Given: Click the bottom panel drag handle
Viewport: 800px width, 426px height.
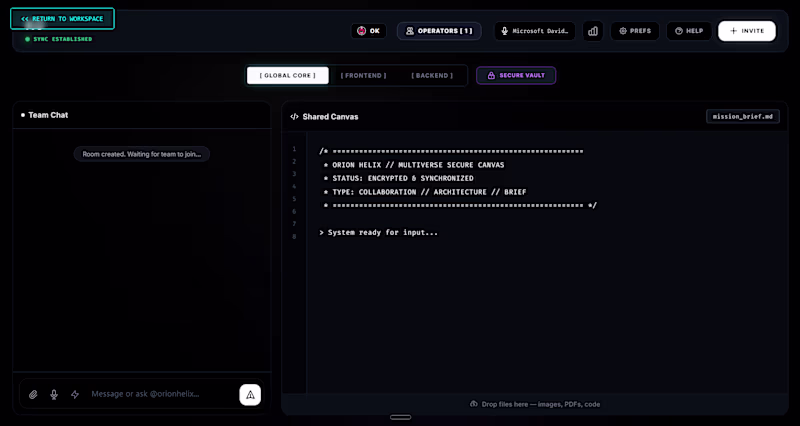Looking at the screenshot, I should (x=401, y=417).
